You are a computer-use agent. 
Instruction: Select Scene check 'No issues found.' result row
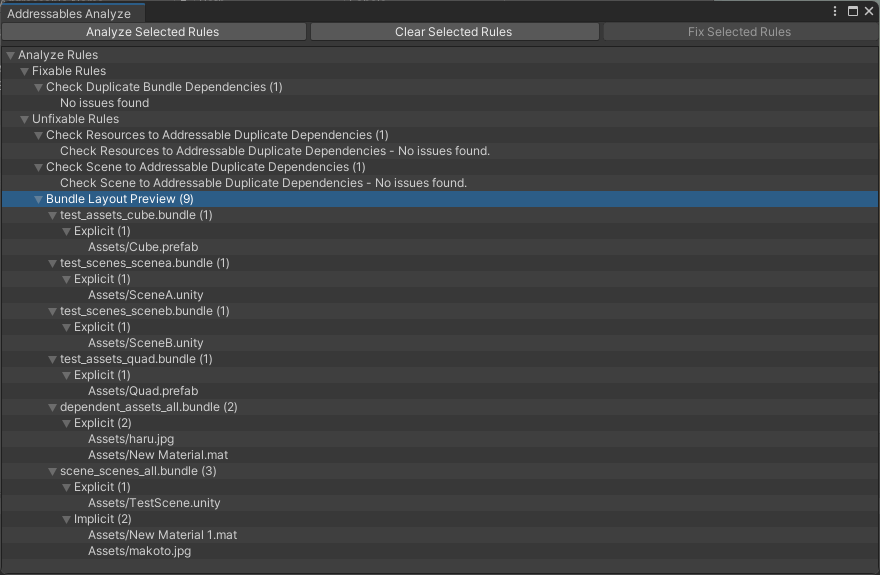tap(440, 183)
